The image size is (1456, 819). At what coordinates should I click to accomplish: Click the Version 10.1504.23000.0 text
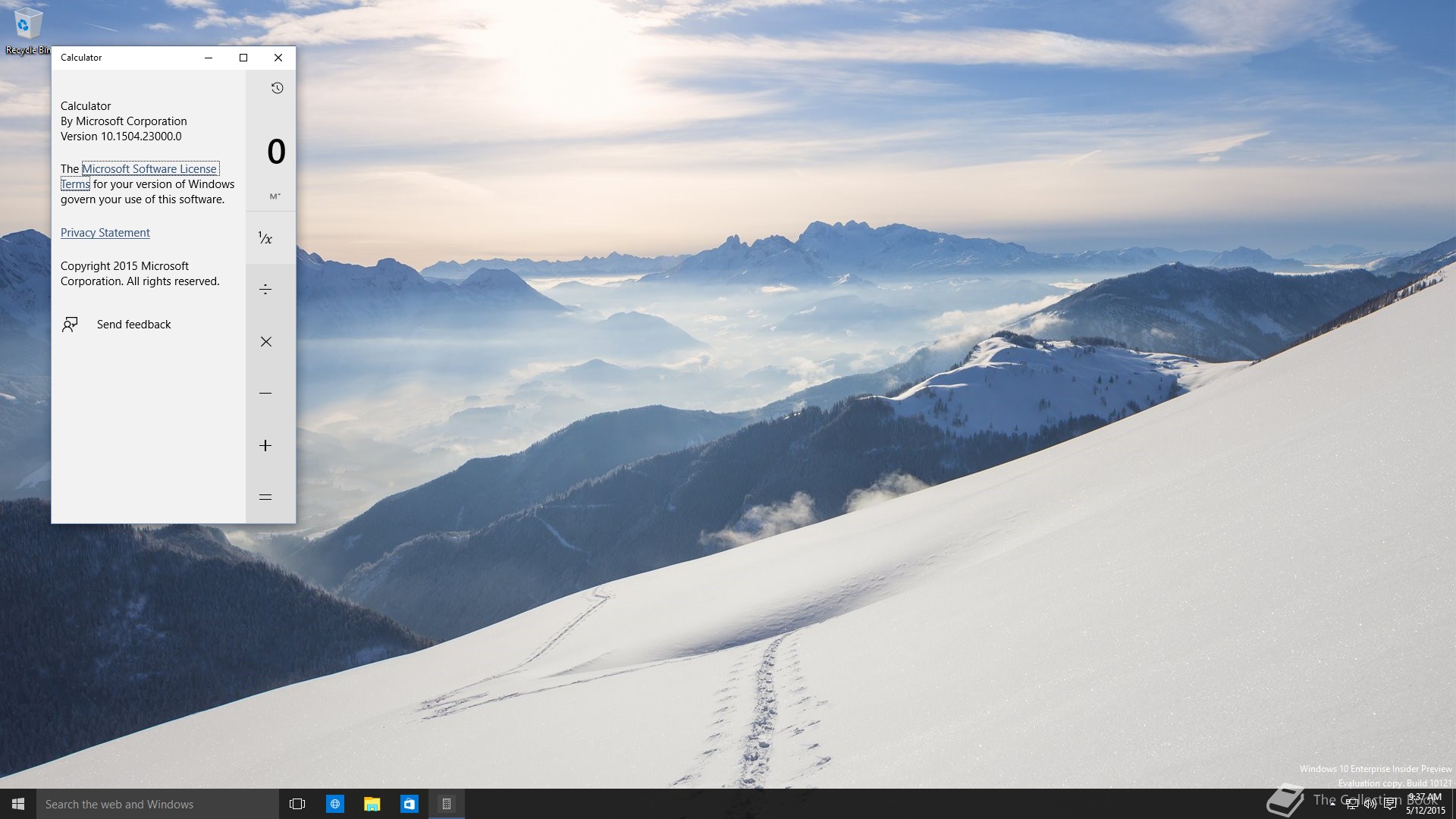click(x=121, y=136)
